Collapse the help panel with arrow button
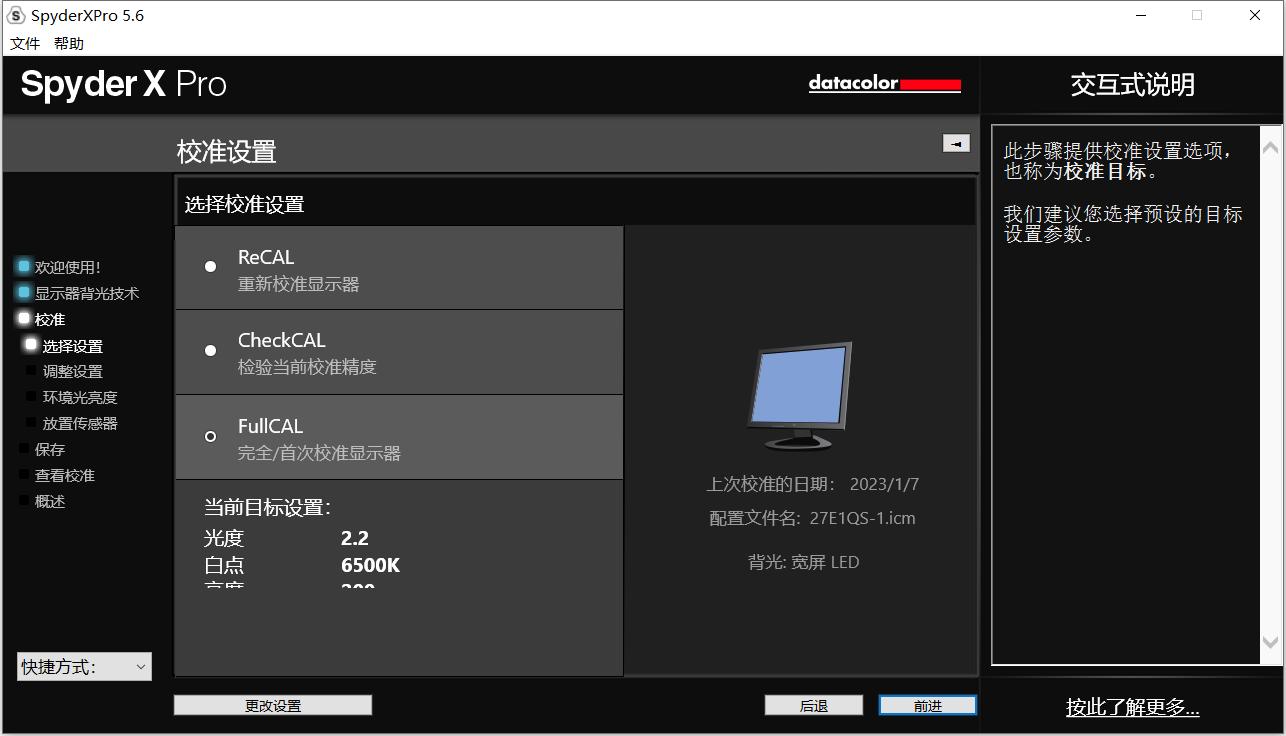 956,143
